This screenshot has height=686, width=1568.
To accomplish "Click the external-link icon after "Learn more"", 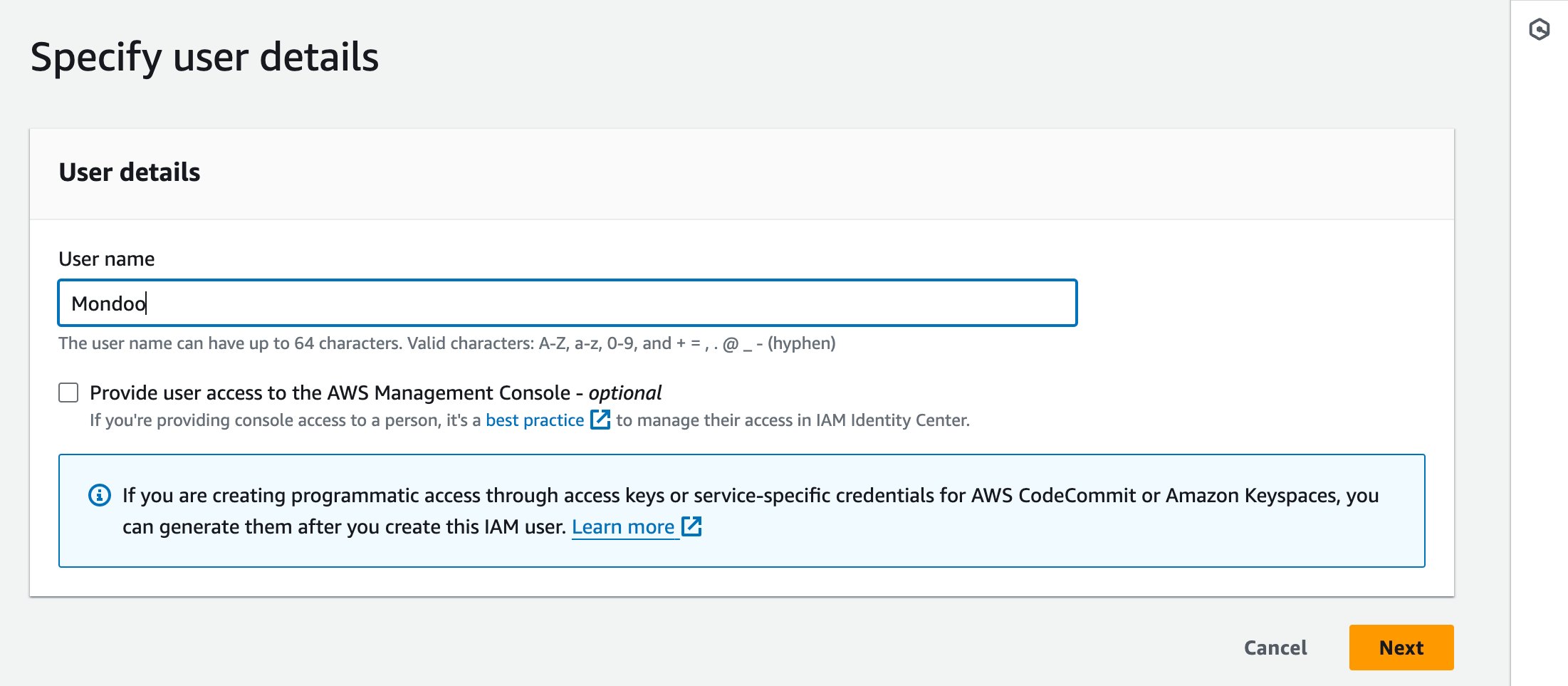I will coord(691,526).
